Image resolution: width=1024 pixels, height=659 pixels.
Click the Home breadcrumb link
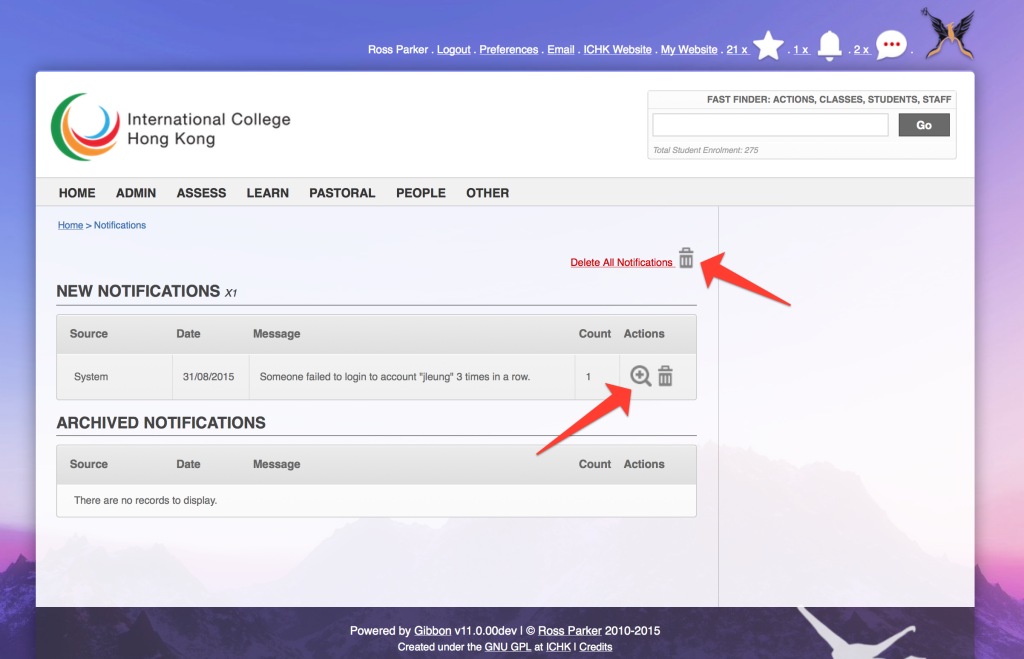click(71, 225)
